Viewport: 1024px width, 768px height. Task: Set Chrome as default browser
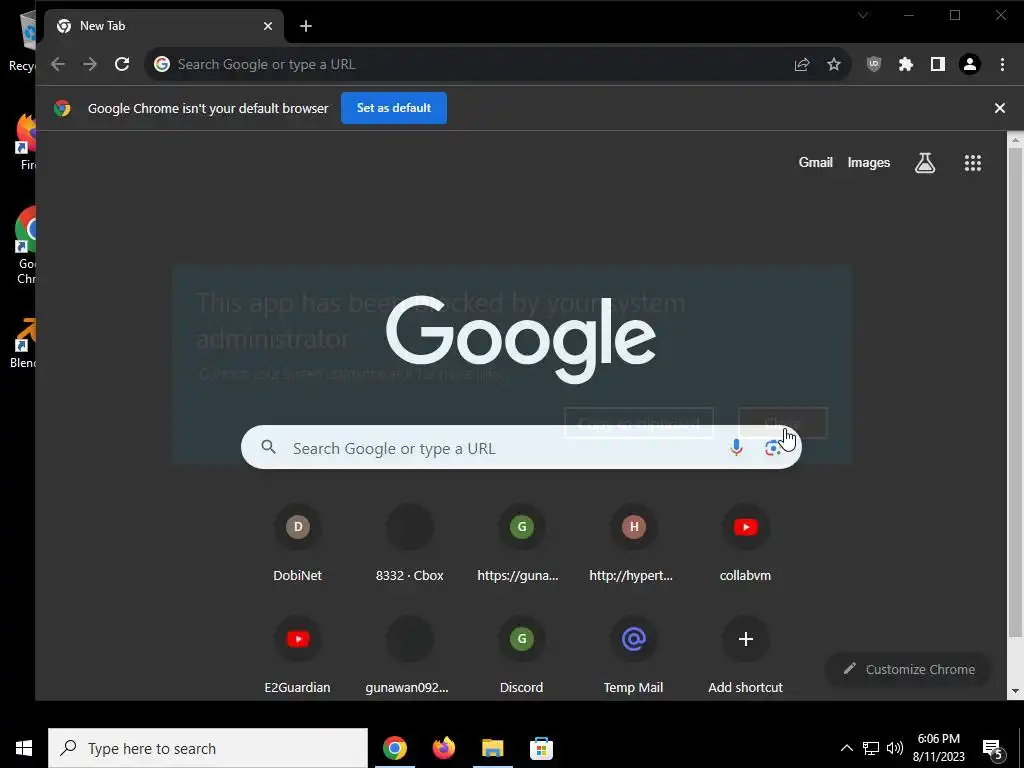(x=394, y=108)
